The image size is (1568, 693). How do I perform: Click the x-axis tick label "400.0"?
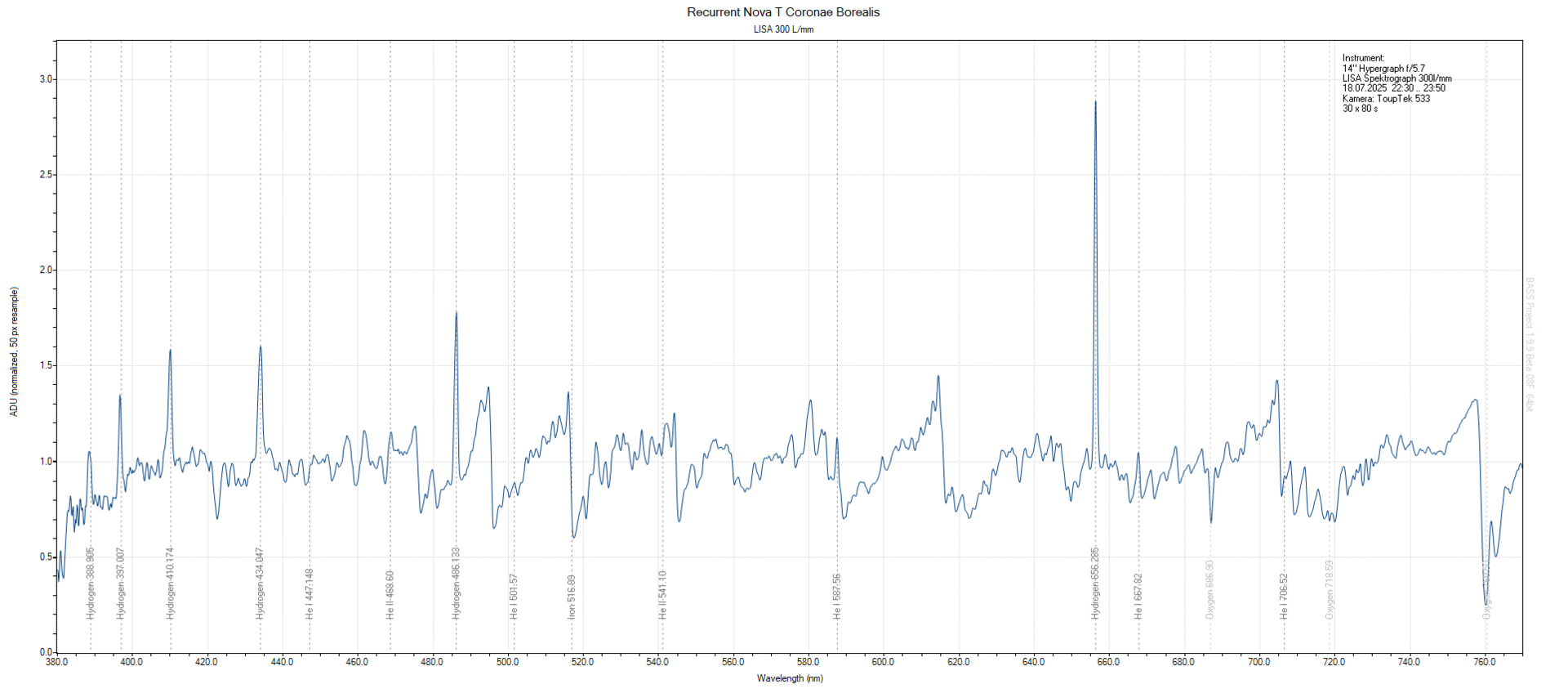point(131,662)
